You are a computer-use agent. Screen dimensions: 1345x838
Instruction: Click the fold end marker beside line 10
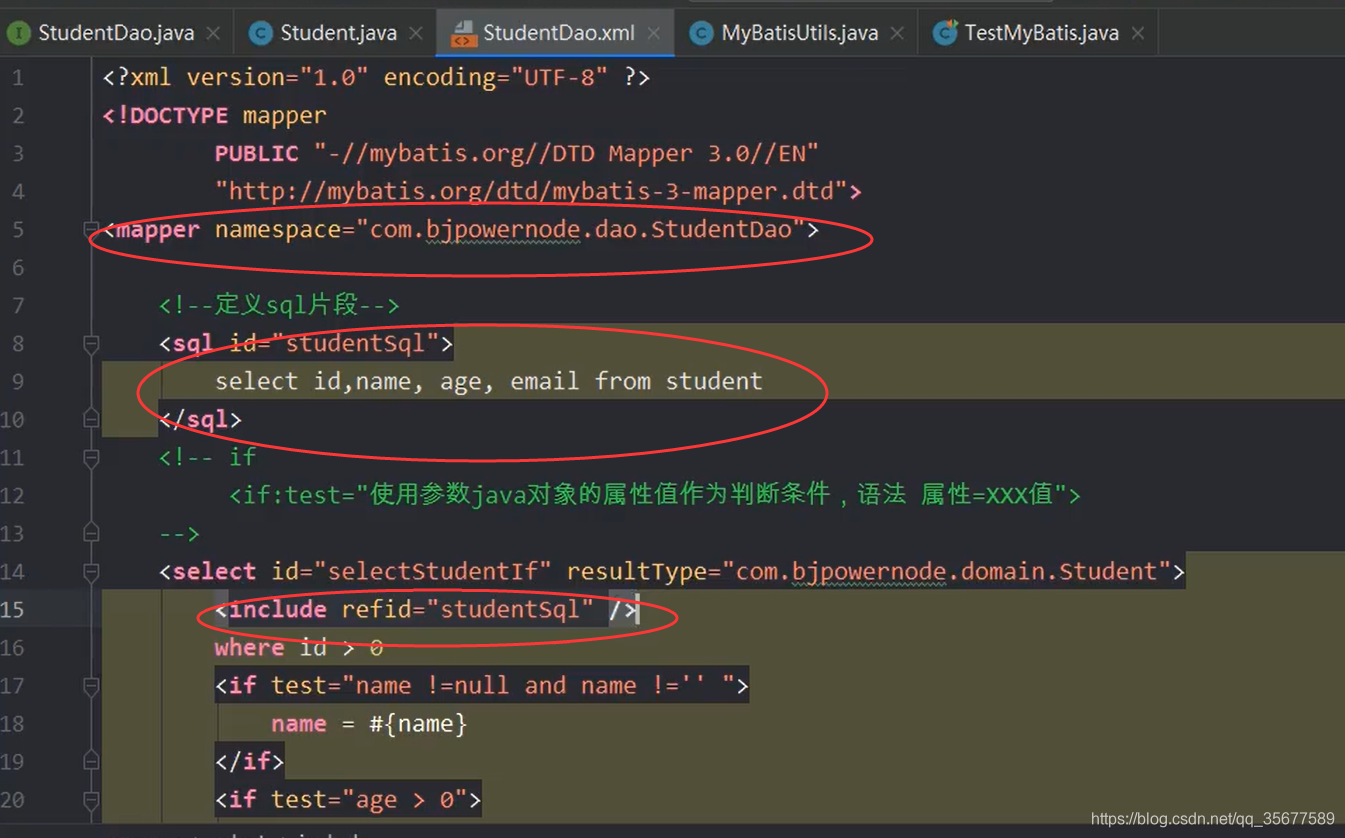click(90, 419)
